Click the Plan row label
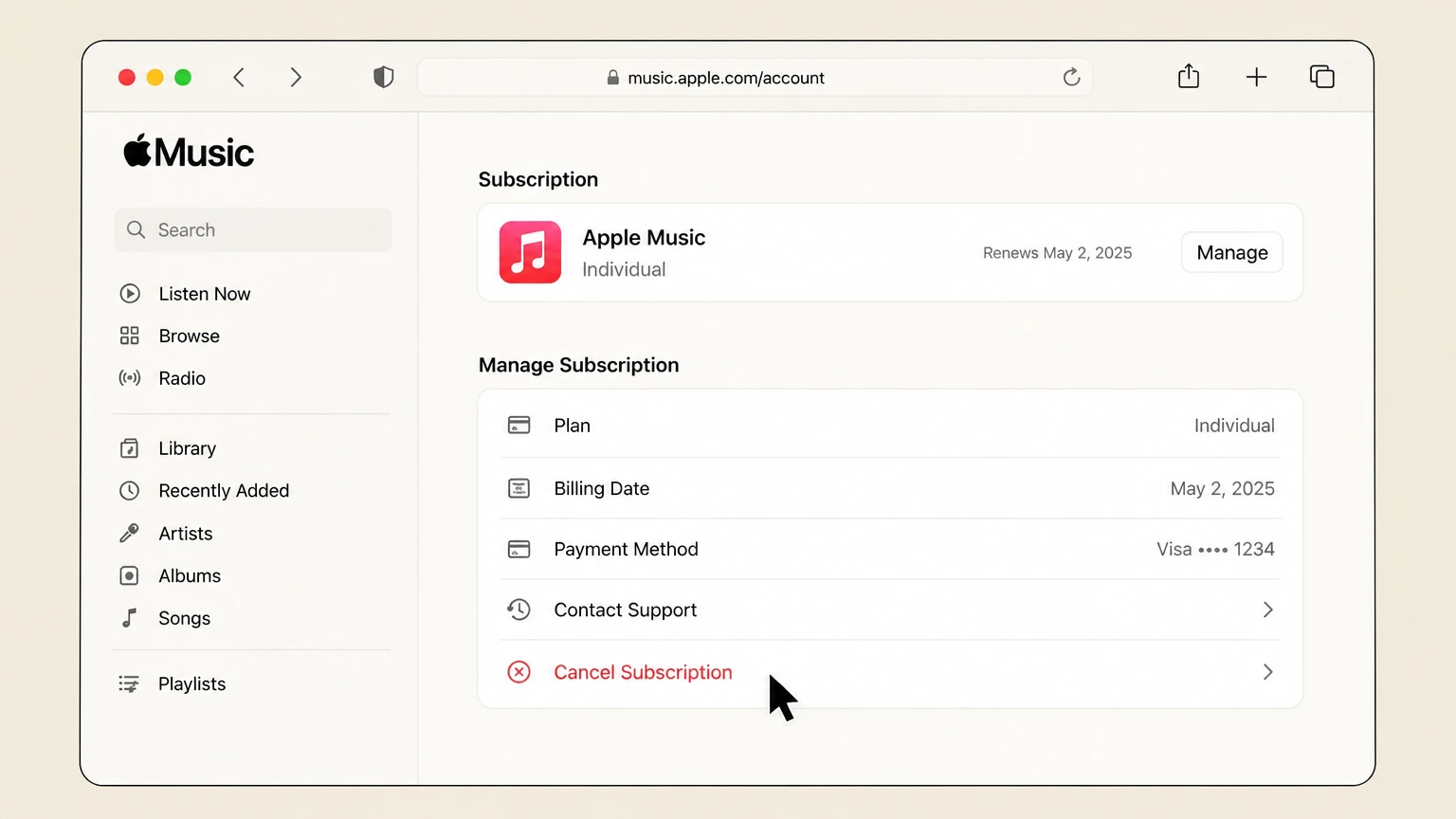This screenshot has width=1456, height=819. pos(572,426)
